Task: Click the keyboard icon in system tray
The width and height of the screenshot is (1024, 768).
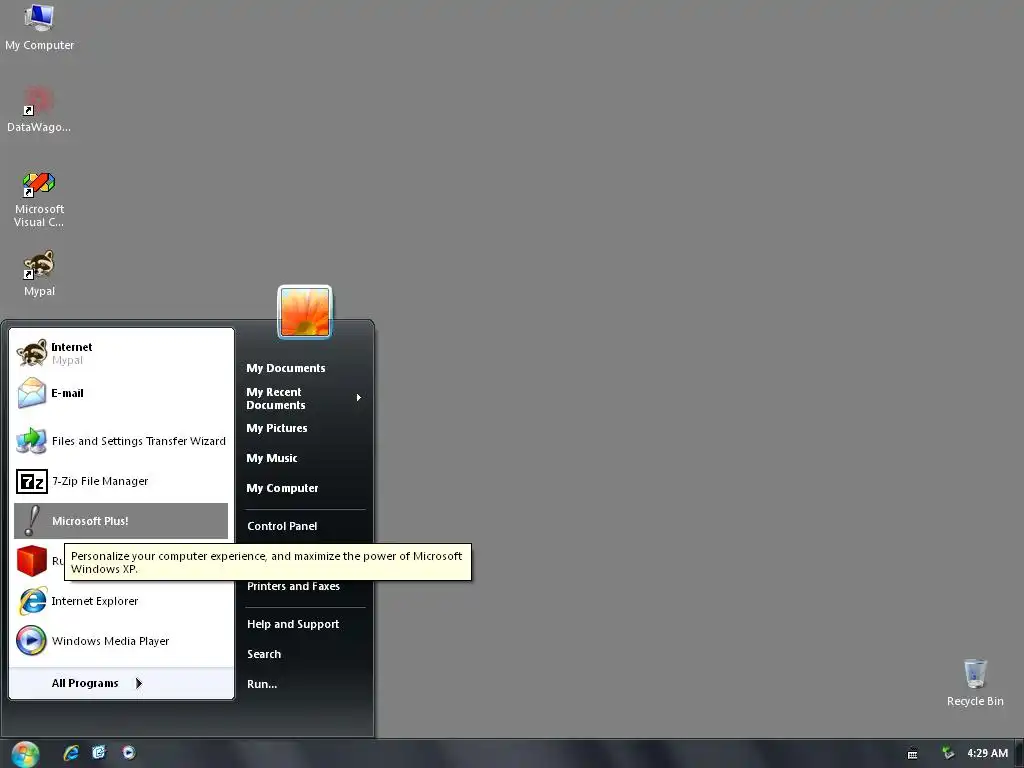Action: pos(912,754)
